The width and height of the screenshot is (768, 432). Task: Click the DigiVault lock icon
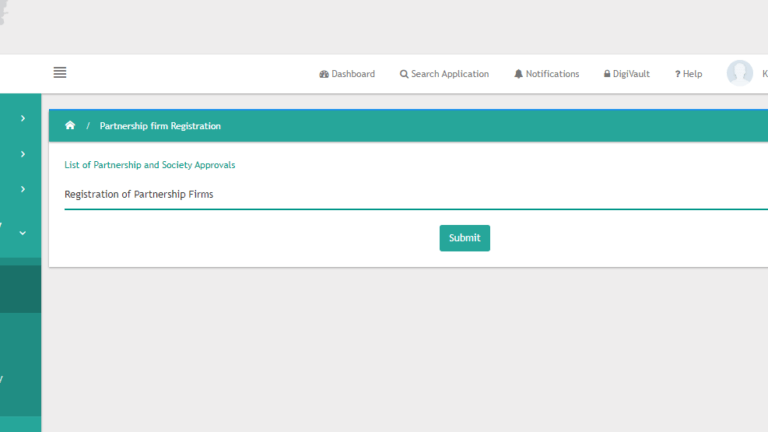pos(607,74)
